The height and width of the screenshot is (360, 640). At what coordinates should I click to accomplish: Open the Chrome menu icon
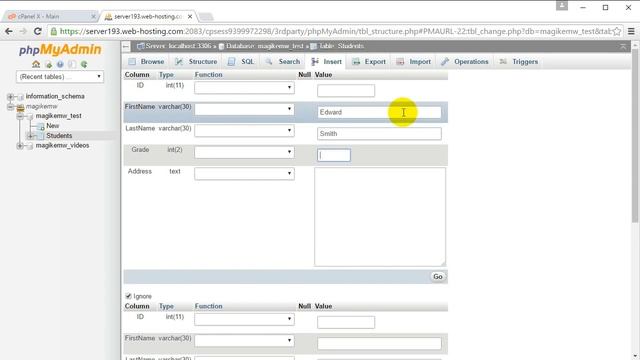[x=631, y=31]
